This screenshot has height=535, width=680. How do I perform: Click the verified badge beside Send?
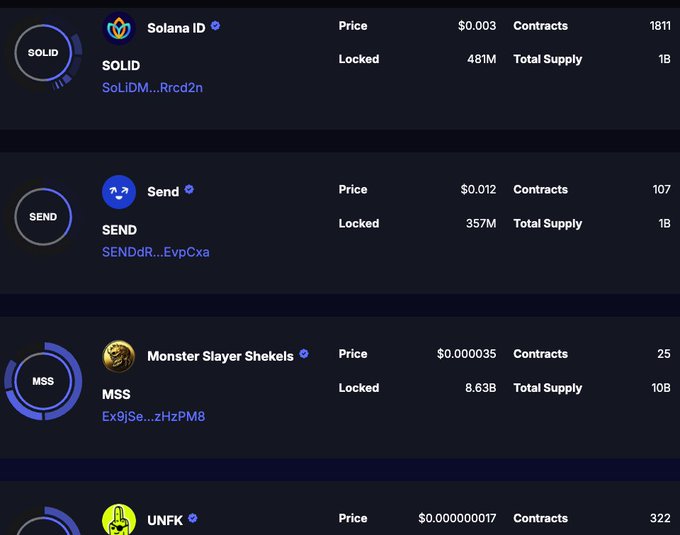pos(189,190)
